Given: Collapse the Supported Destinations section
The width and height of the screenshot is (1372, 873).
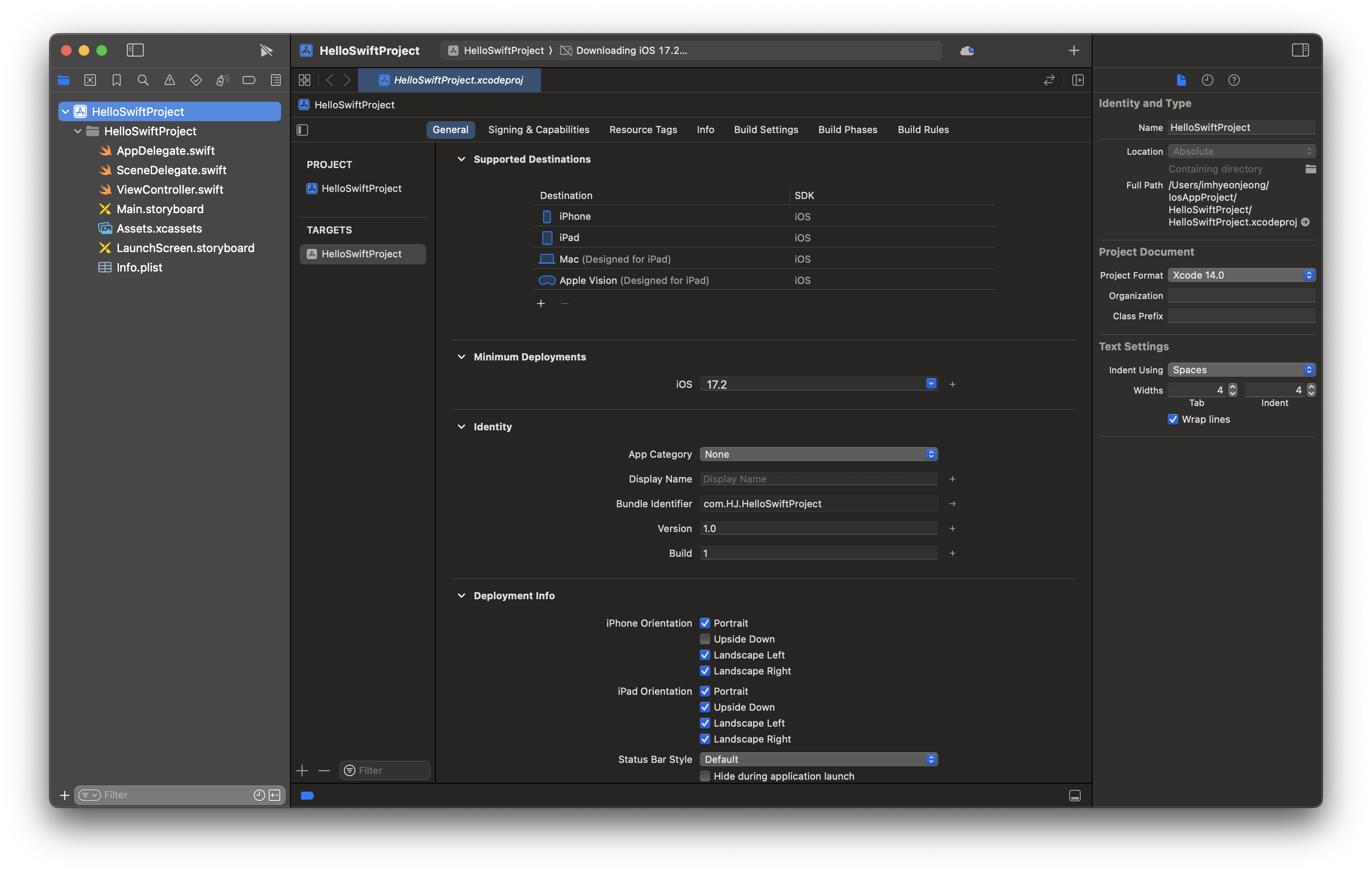Looking at the screenshot, I should point(461,159).
